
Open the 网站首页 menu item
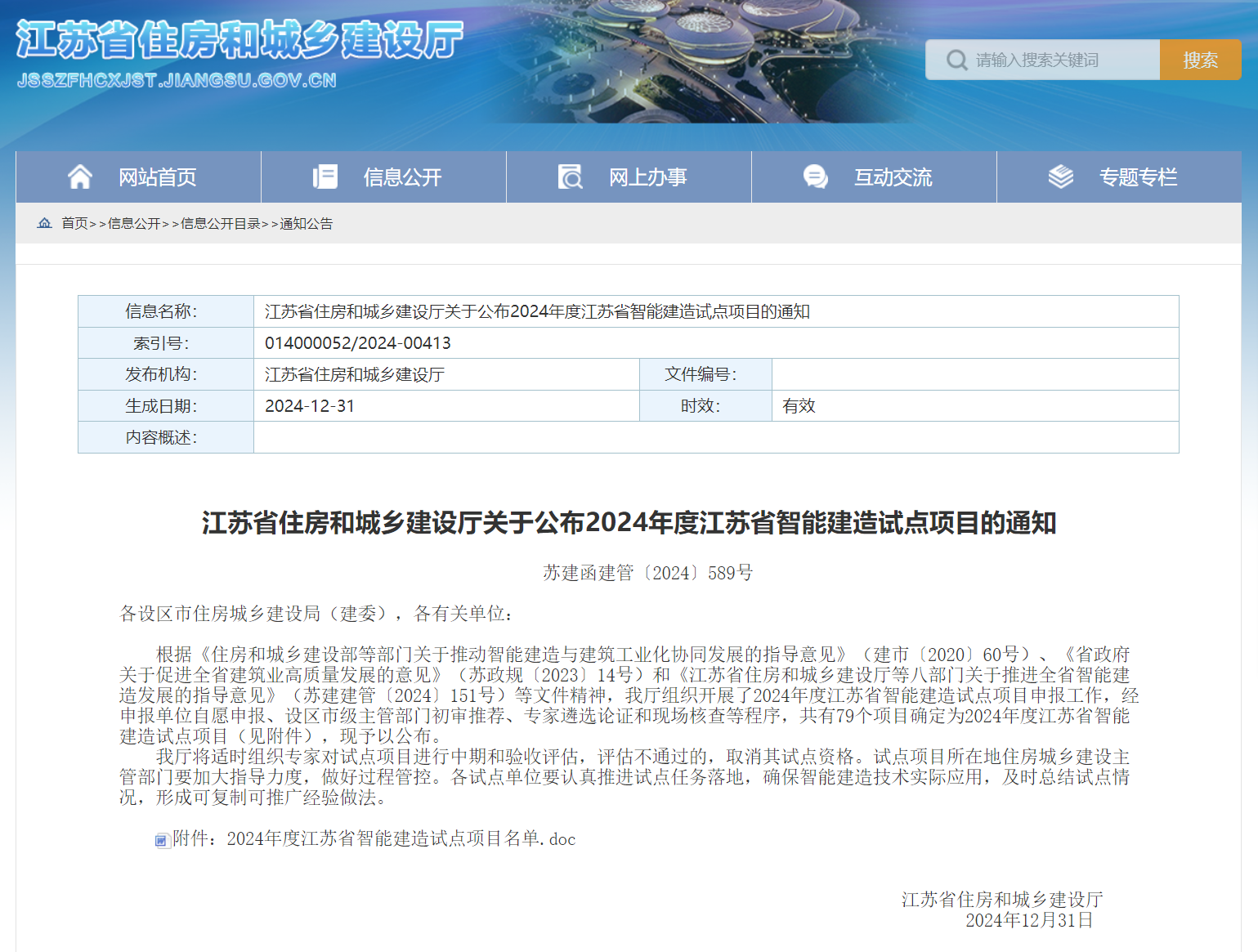click(157, 177)
